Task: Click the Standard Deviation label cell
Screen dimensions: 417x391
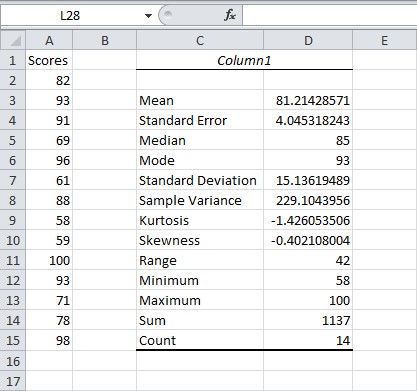Action: click(x=200, y=180)
